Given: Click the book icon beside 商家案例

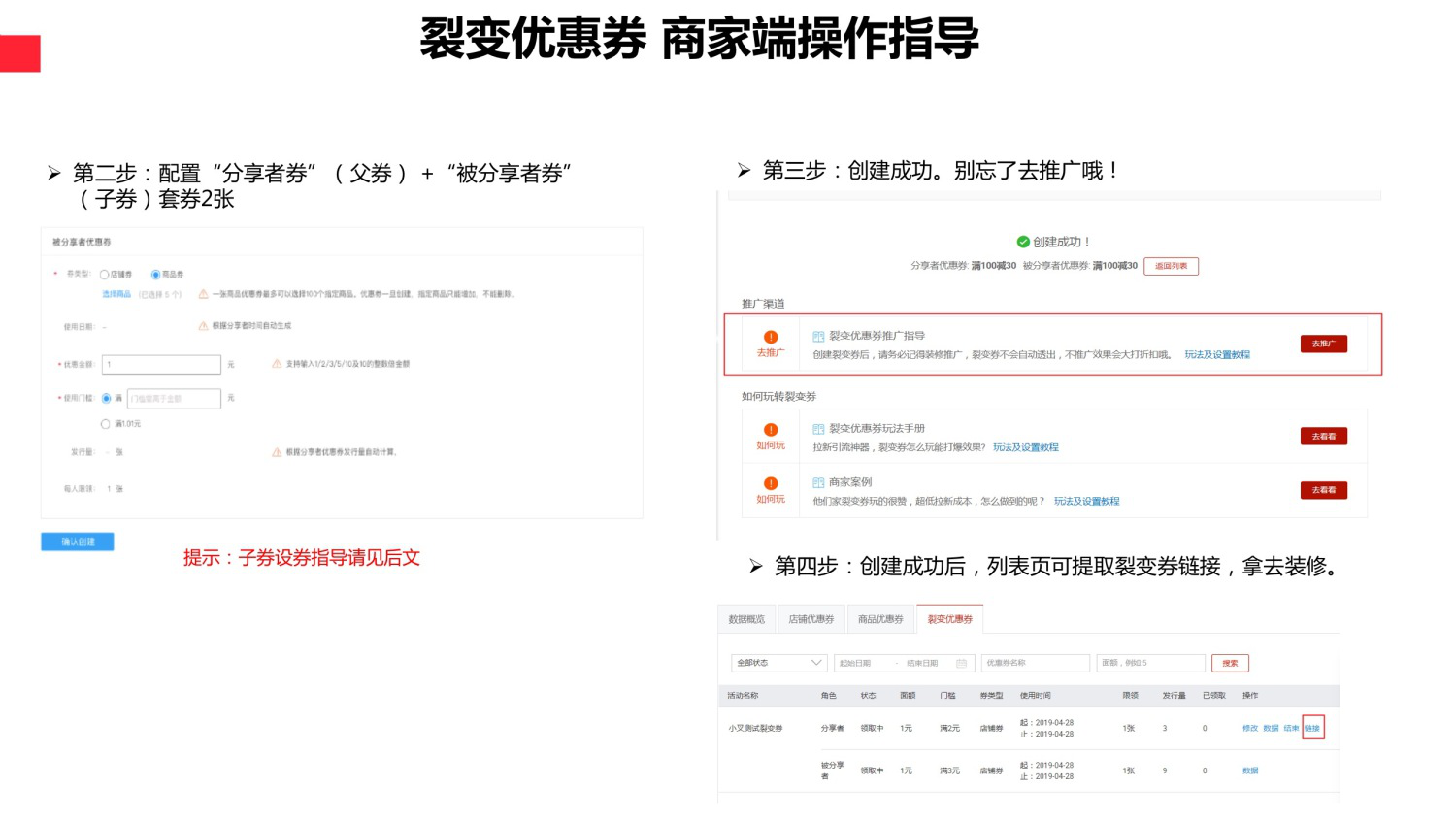Looking at the screenshot, I should (818, 482).
